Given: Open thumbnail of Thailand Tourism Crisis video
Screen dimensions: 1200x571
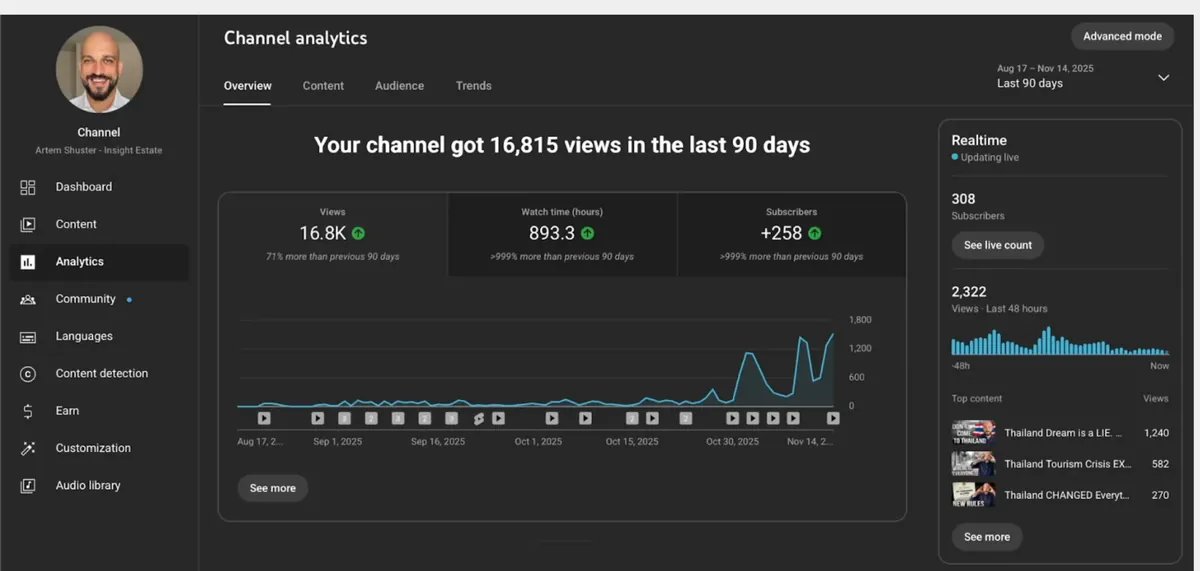Looking at the screenshot, I should (973, 464).
